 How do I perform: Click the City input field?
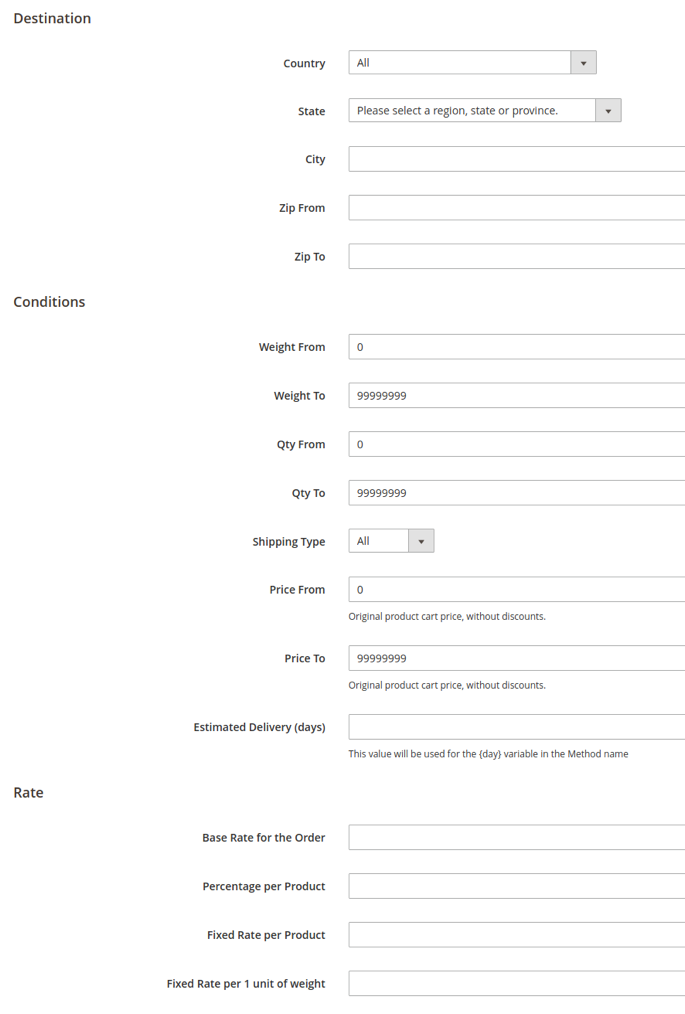click(x=516, y=159)
